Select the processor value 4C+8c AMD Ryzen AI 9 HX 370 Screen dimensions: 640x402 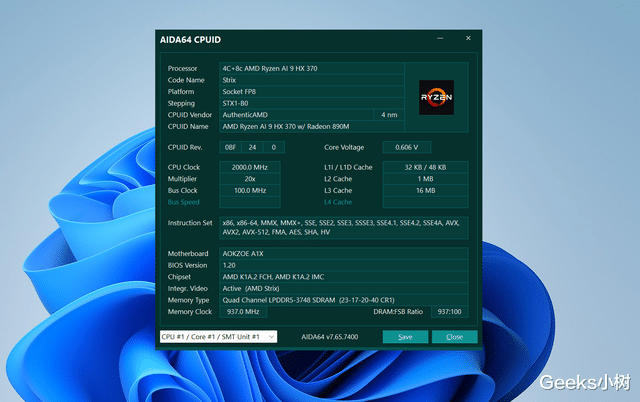click(312, 69)
